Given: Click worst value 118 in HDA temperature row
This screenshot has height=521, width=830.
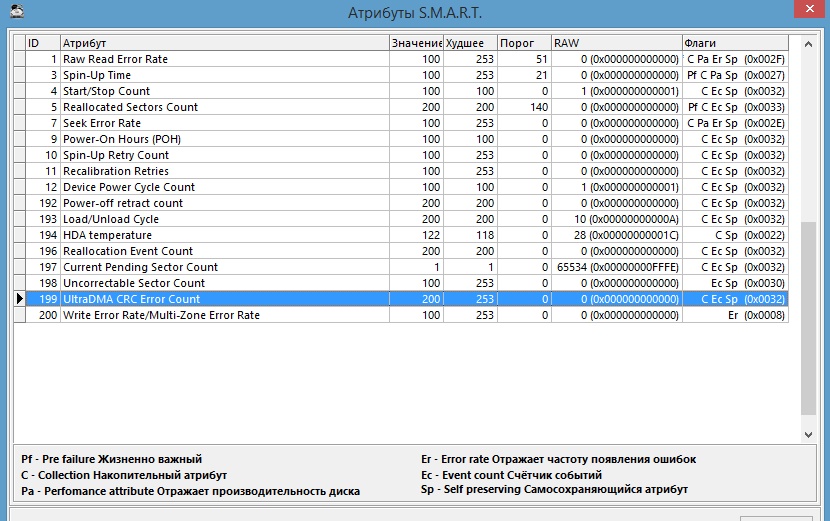Looking at the screenshot, I should pos(485,235).
